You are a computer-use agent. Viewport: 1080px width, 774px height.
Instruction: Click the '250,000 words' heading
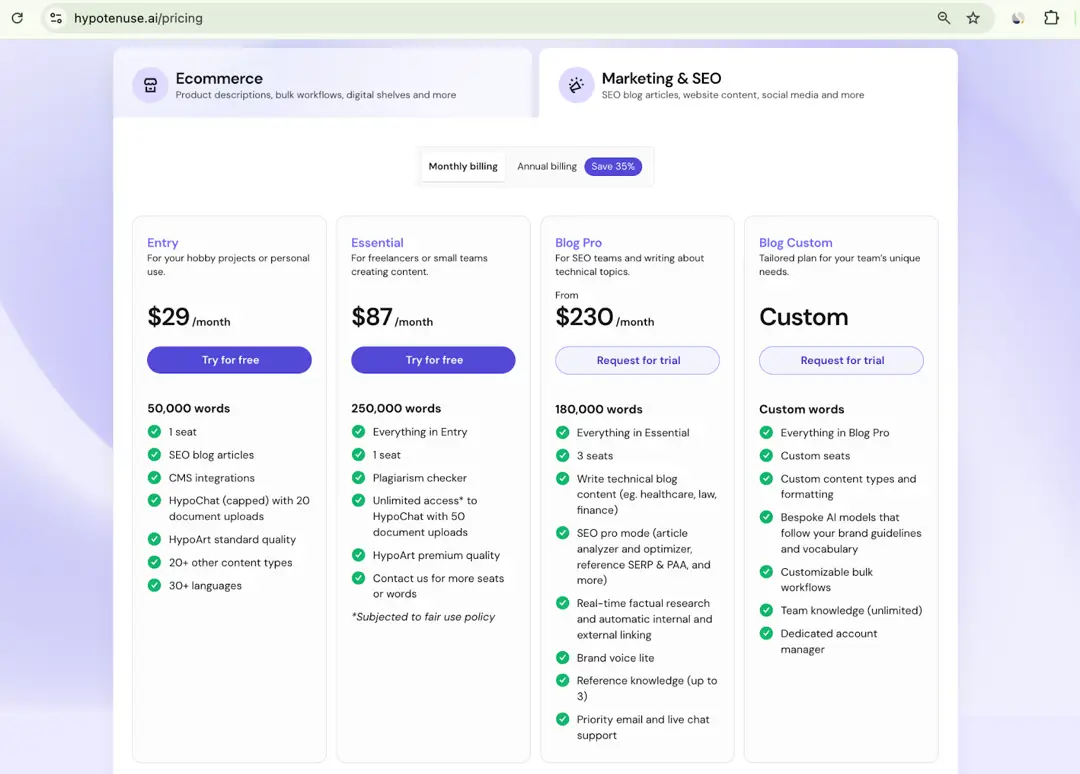[396, 408]
